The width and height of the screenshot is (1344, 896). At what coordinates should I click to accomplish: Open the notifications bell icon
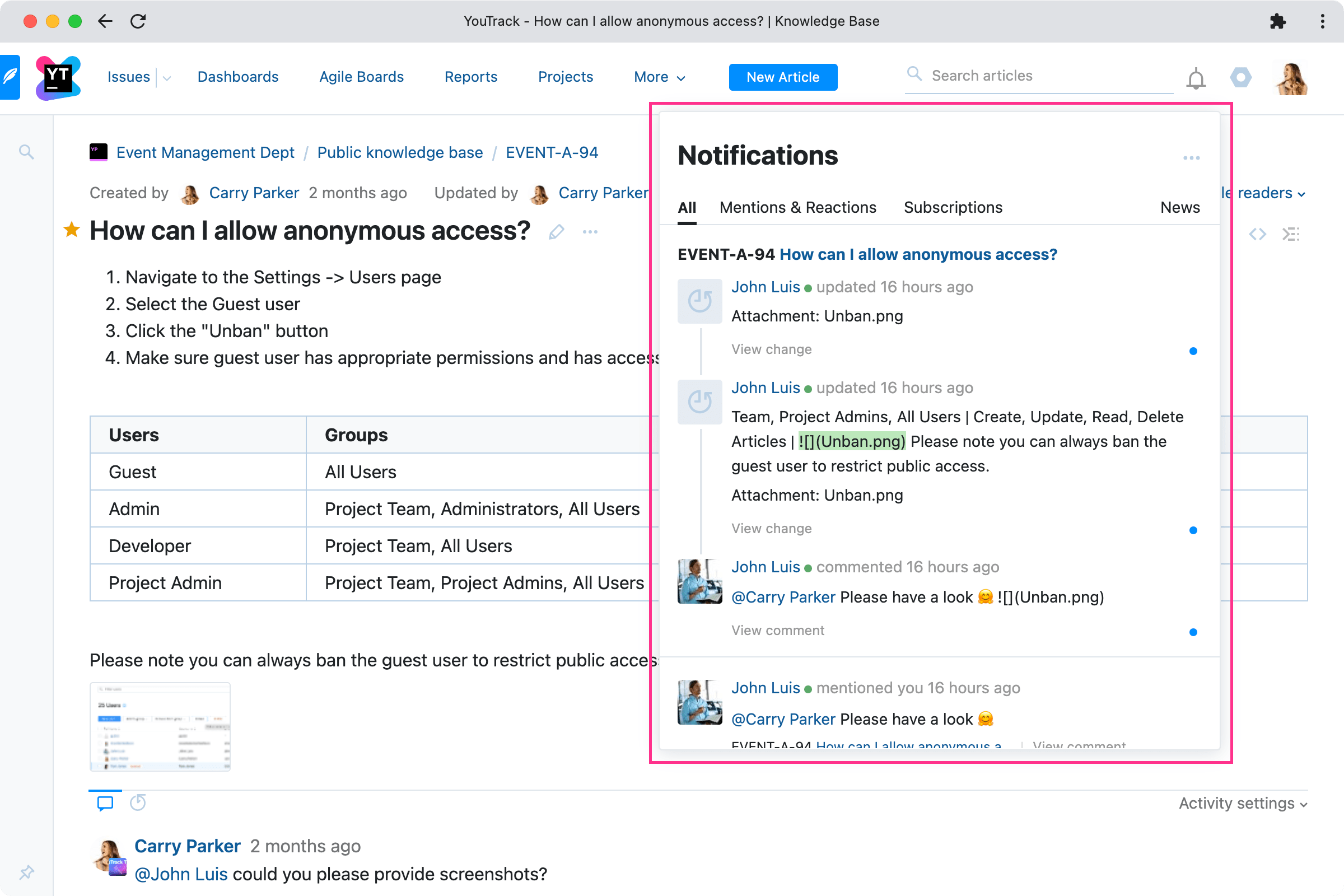[x=1196, y=78]
